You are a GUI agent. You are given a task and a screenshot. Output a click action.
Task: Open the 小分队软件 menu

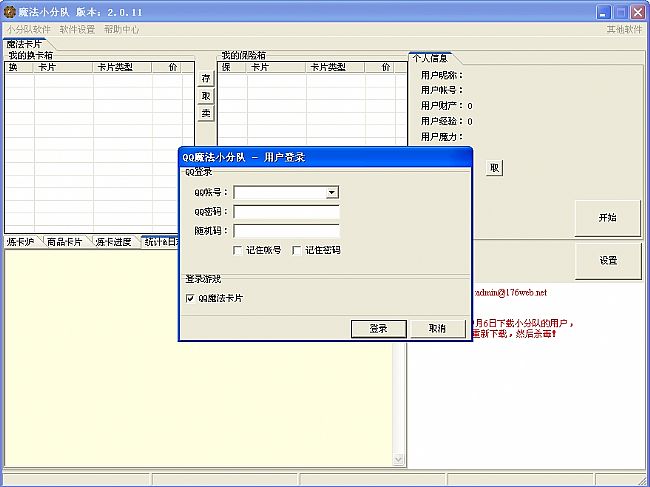coord(29,29)
